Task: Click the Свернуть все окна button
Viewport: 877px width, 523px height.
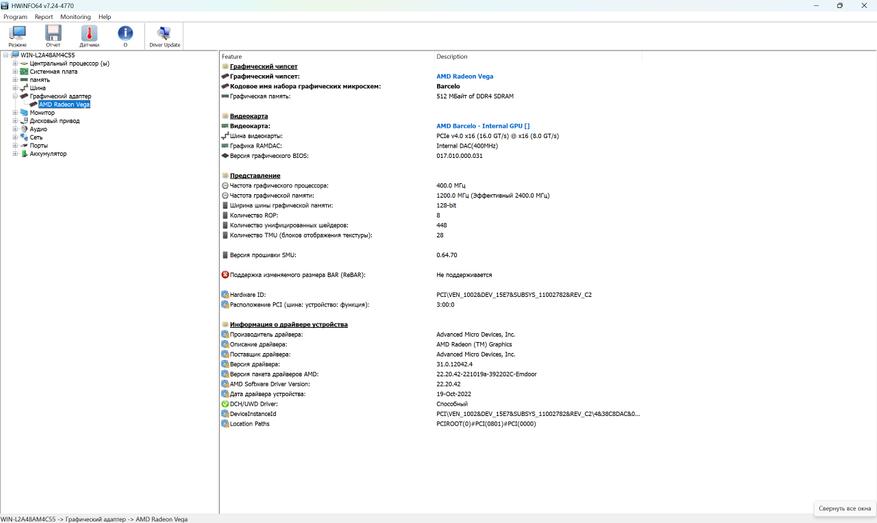Action: coord(844,508)
